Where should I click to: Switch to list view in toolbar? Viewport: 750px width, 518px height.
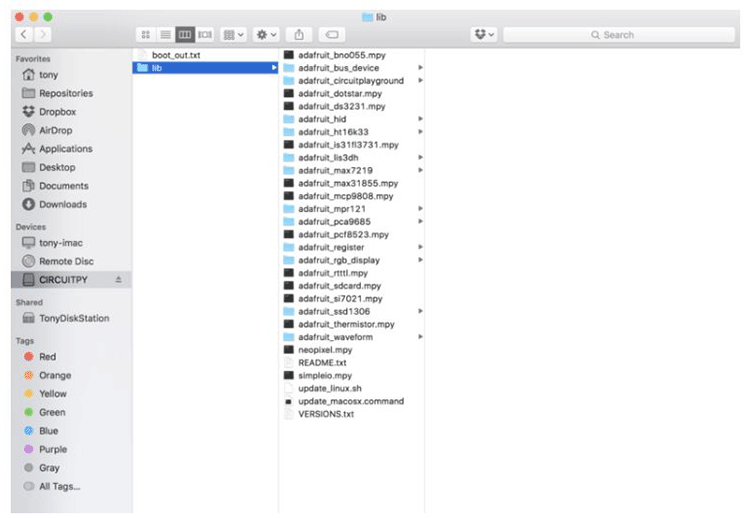pyautogui.click(x=165, y=35)
